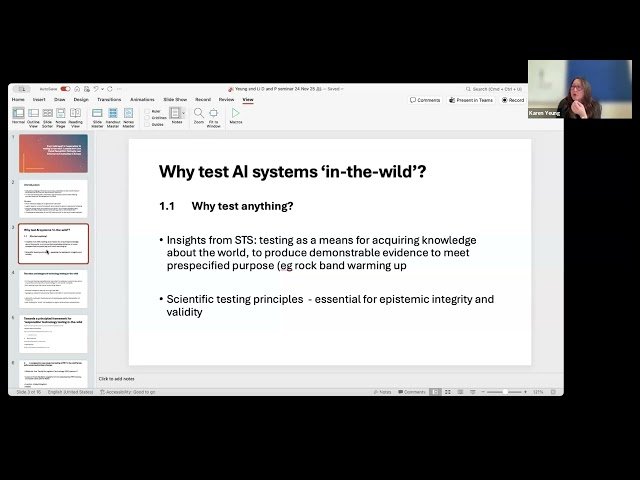Select slide 3 thumbnail
640x480 pixels.
tap(53, 244)
